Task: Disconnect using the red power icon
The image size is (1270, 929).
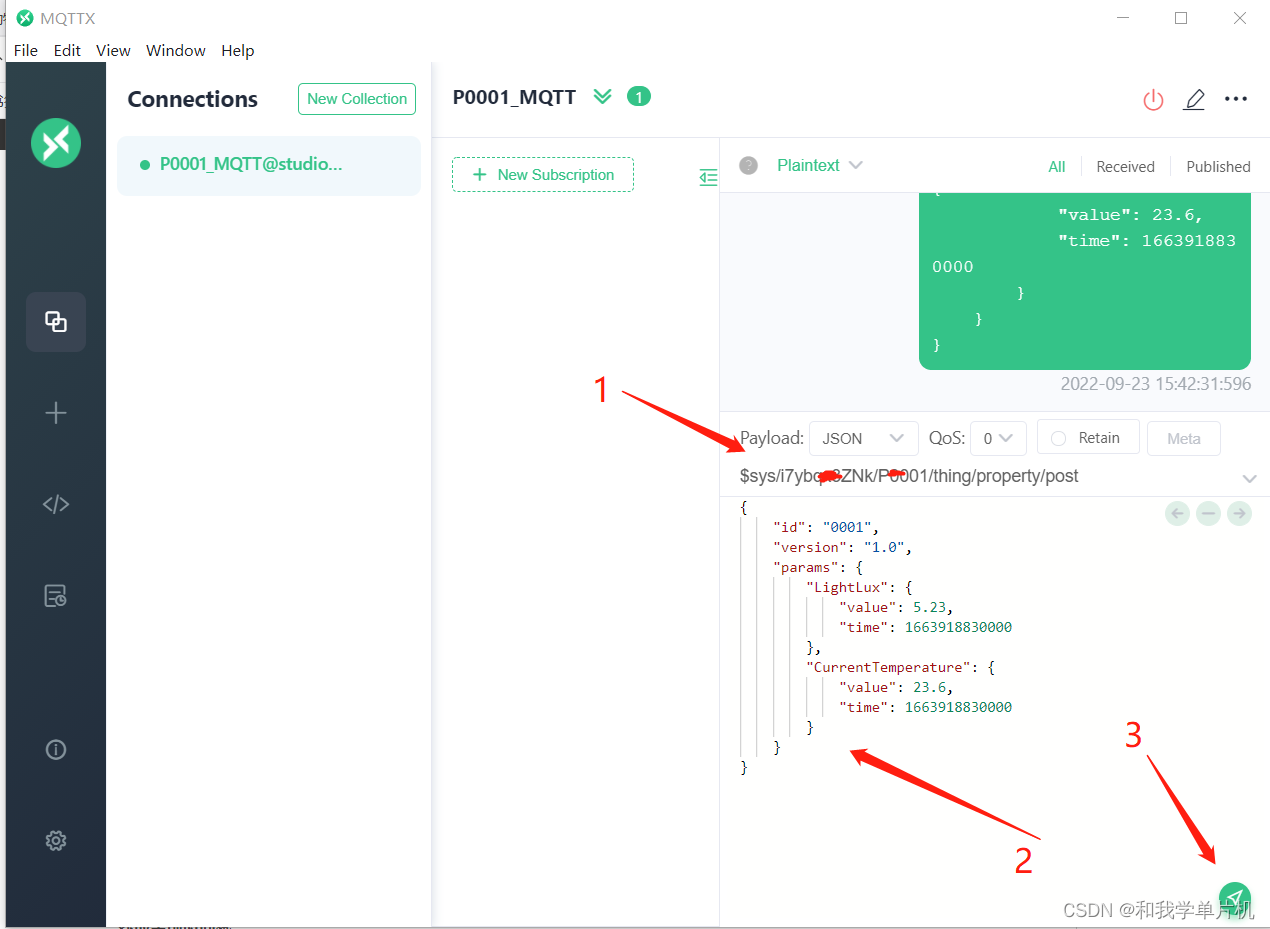Action: pos(1153,99)
